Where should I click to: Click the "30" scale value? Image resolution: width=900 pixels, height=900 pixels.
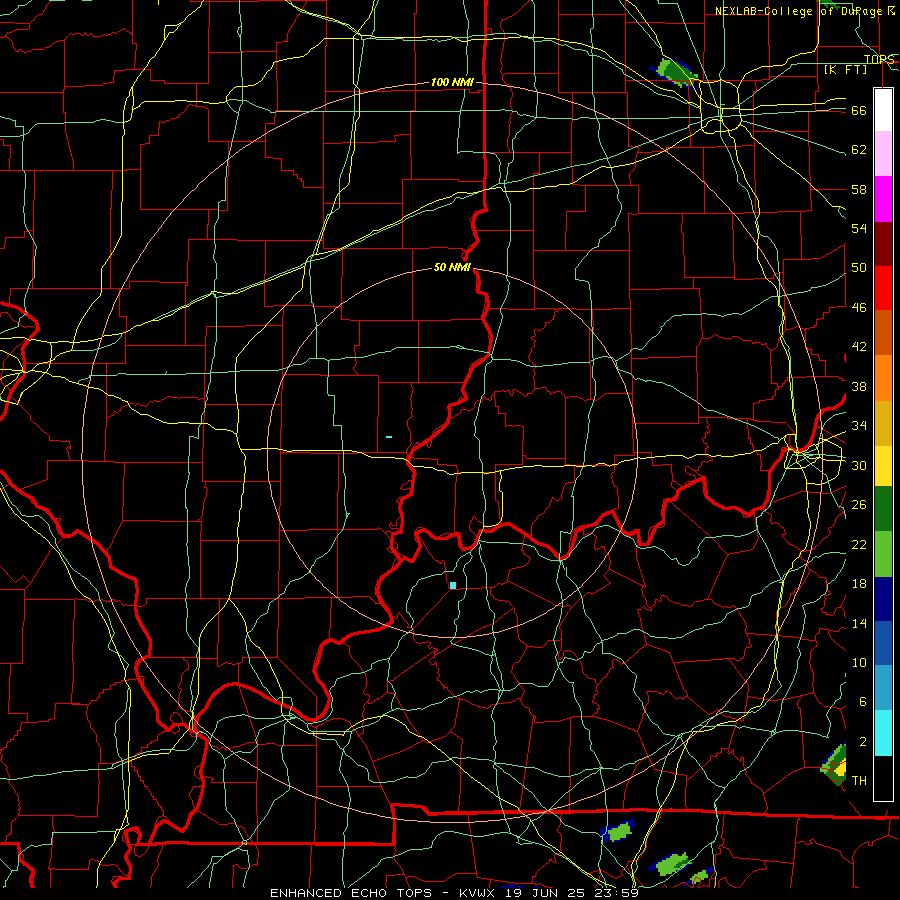pyautogui.click(x=859, y=465)
